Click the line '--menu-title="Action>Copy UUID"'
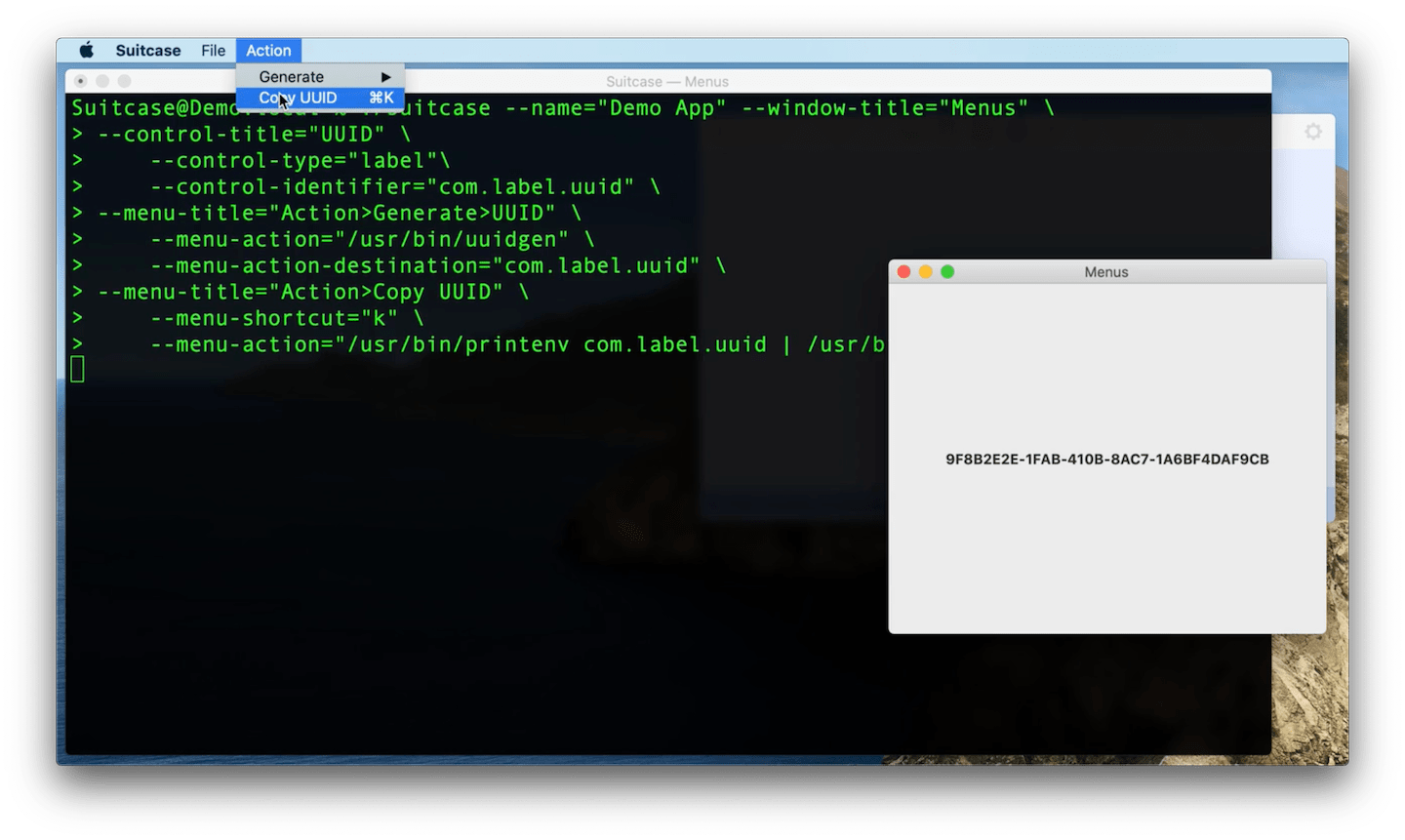 (300, 292)
